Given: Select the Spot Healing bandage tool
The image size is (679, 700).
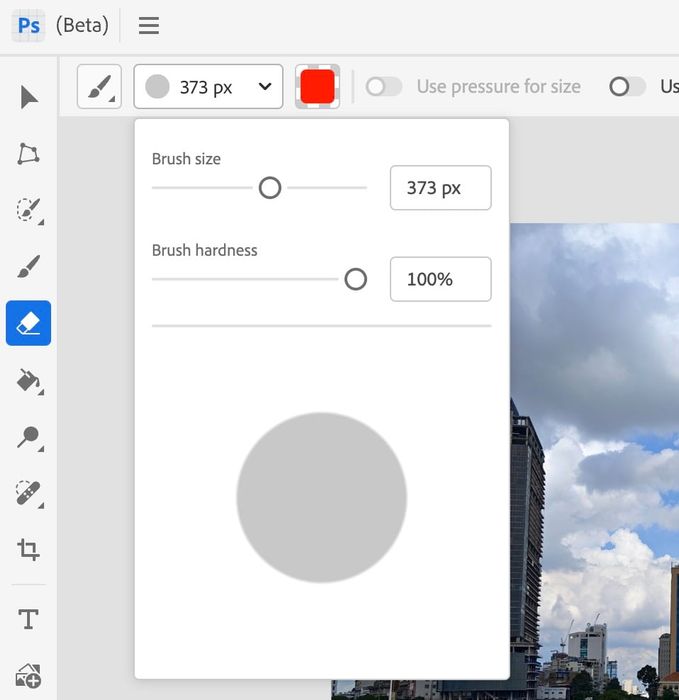Looking at the screenshot, I should pos(29,493).
